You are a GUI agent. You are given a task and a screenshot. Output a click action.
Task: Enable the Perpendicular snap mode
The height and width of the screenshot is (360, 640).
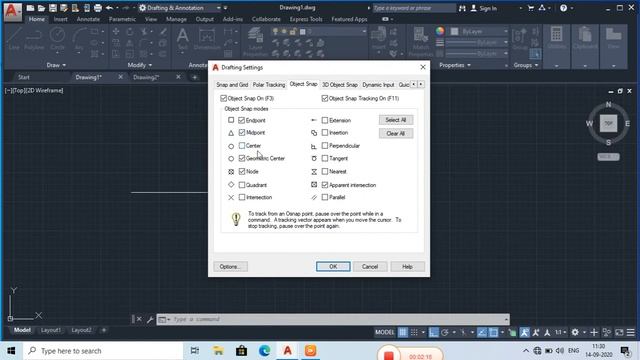(325, 146)
